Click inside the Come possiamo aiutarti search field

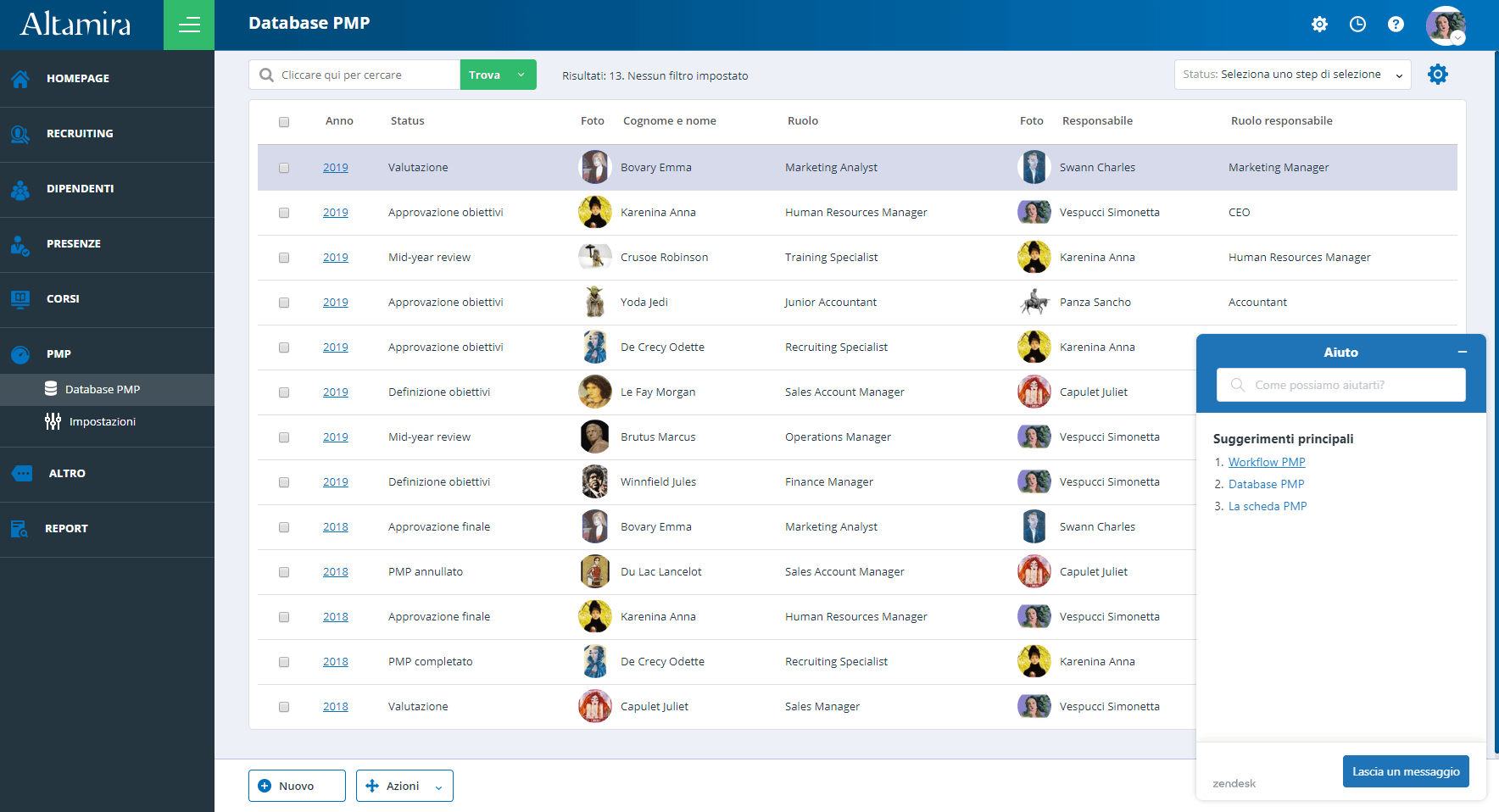click(1340, 385)
